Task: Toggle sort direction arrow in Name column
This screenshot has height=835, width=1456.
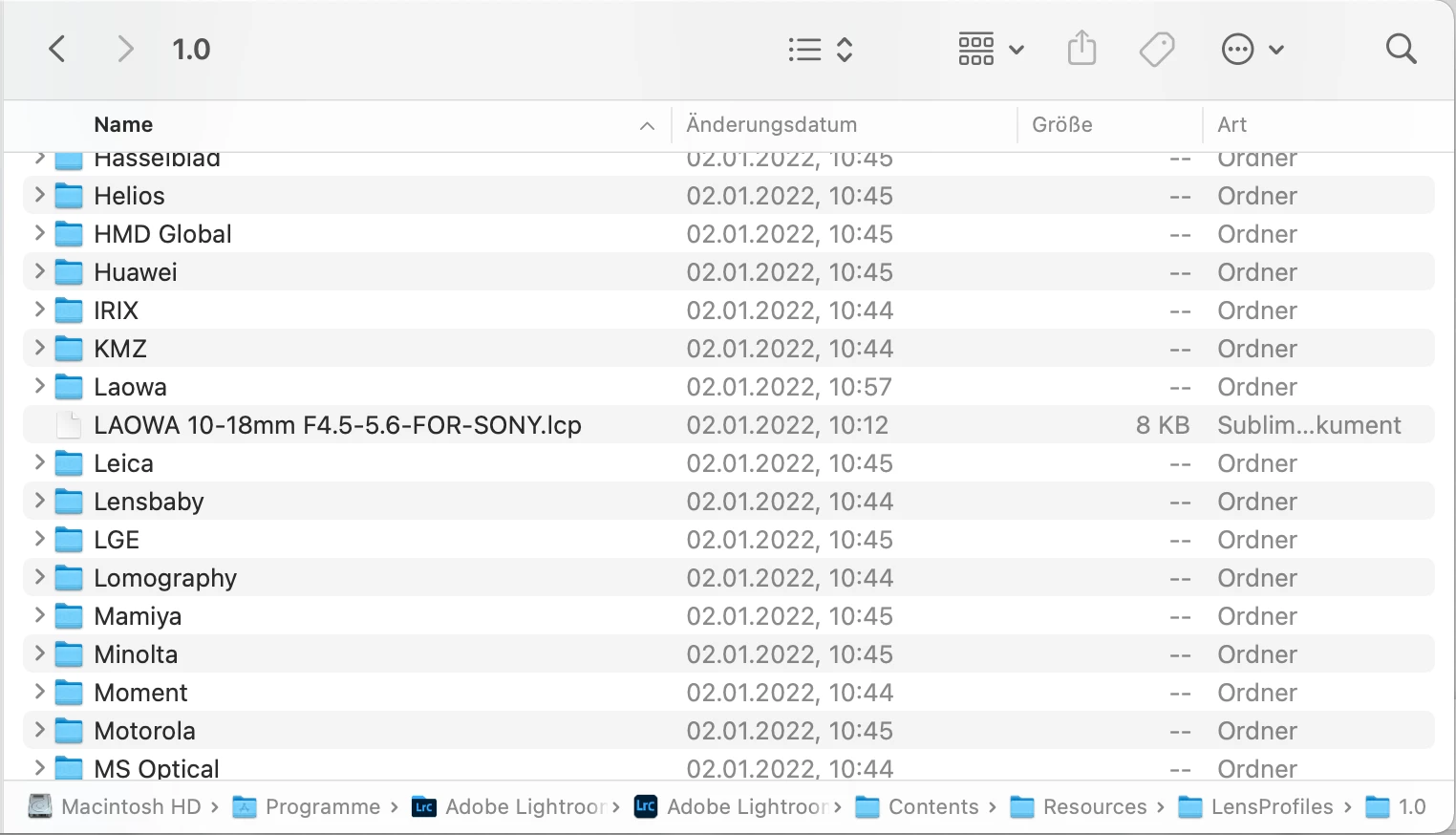Action: pyautogui.click(x=647, y=126)
